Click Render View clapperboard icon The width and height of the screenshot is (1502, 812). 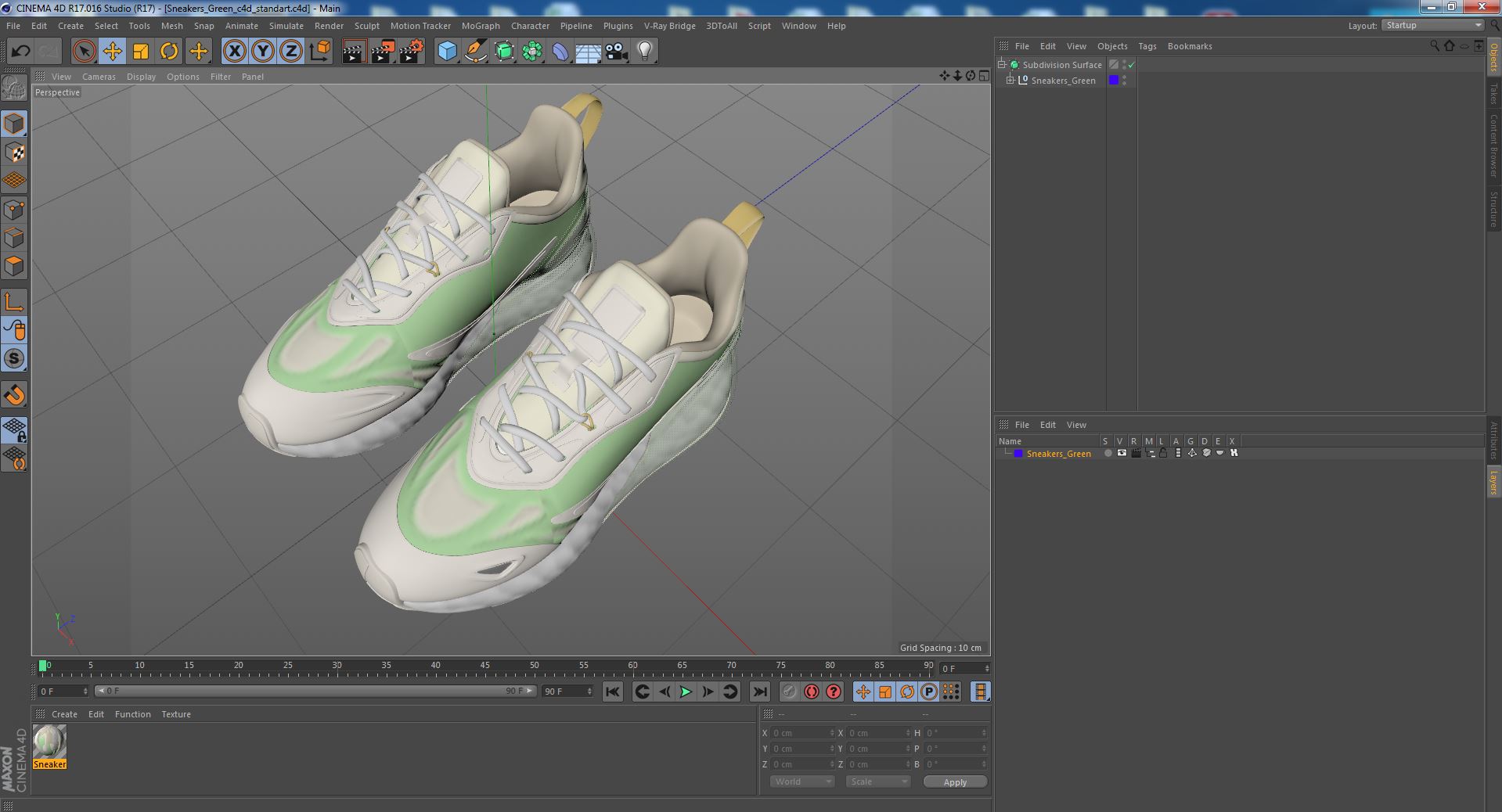point(354,52)
